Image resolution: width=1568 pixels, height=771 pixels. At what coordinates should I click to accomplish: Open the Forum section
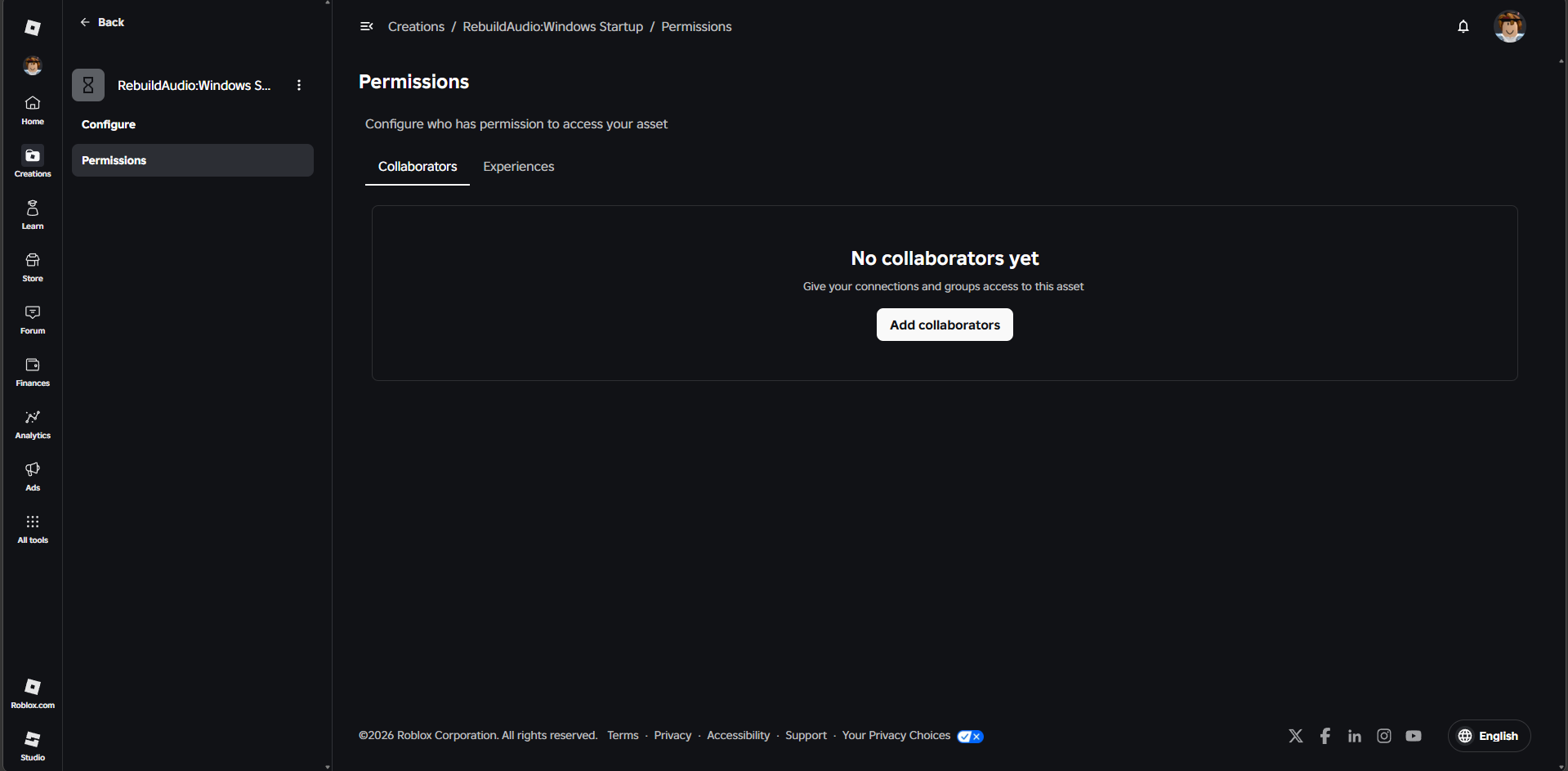click(33, 320)
